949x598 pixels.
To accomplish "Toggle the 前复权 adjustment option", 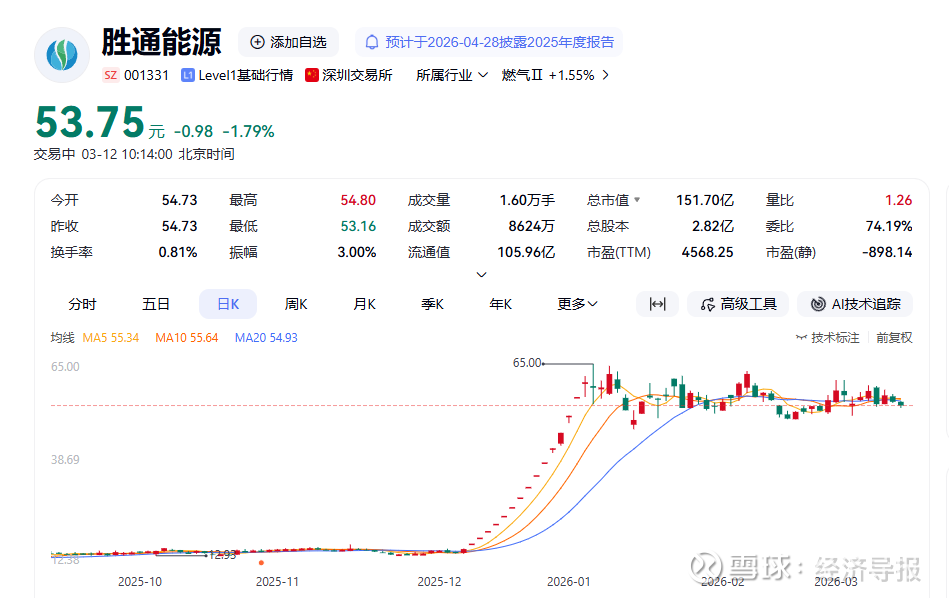I will (894, 338).
